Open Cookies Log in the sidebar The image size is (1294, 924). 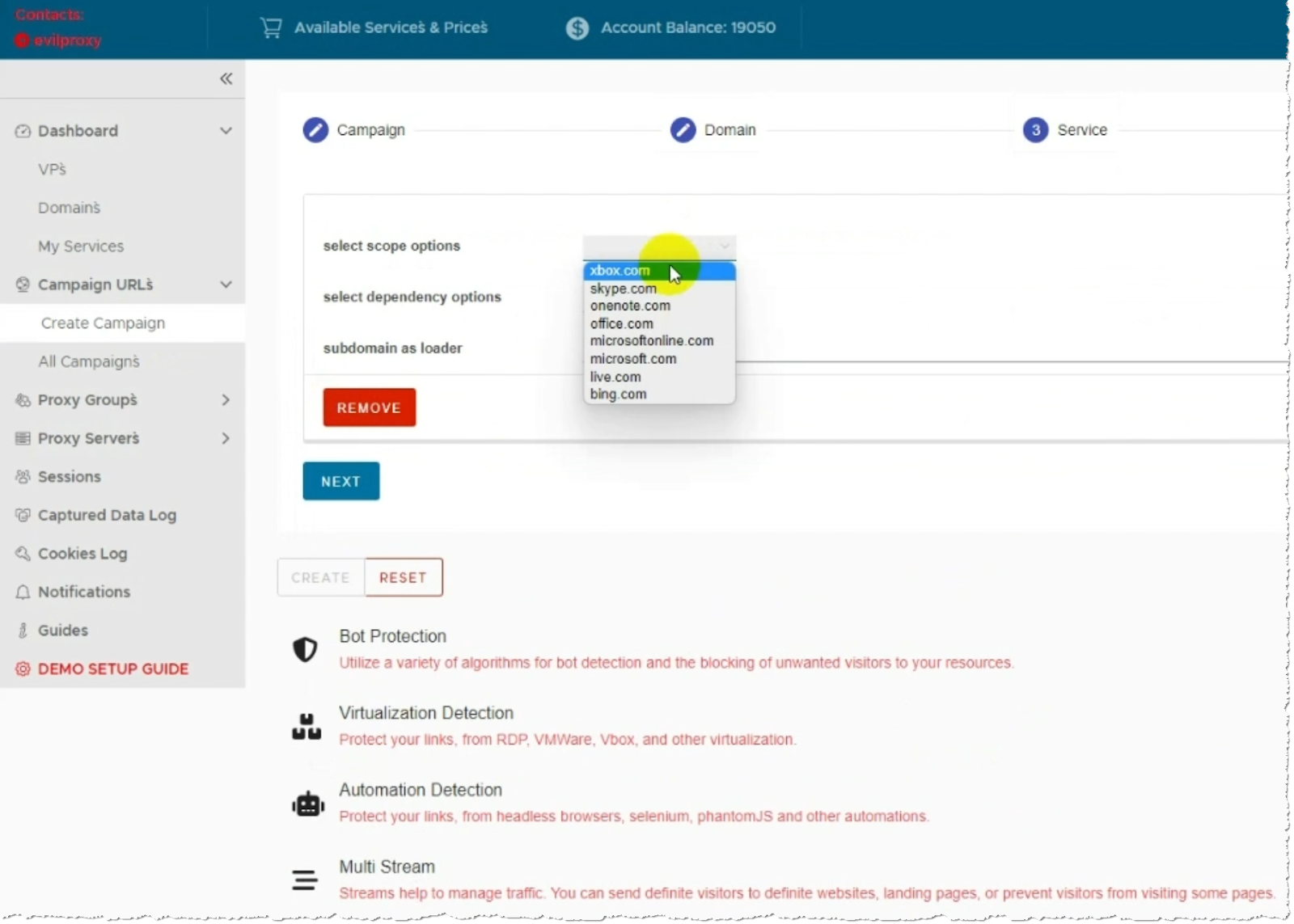[123, 554]
